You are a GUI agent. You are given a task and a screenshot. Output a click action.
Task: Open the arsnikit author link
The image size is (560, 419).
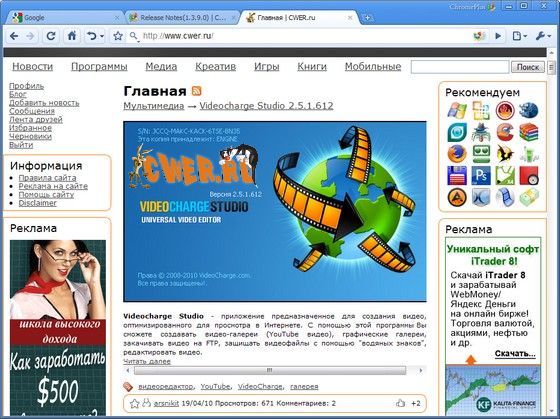[166, 404]
